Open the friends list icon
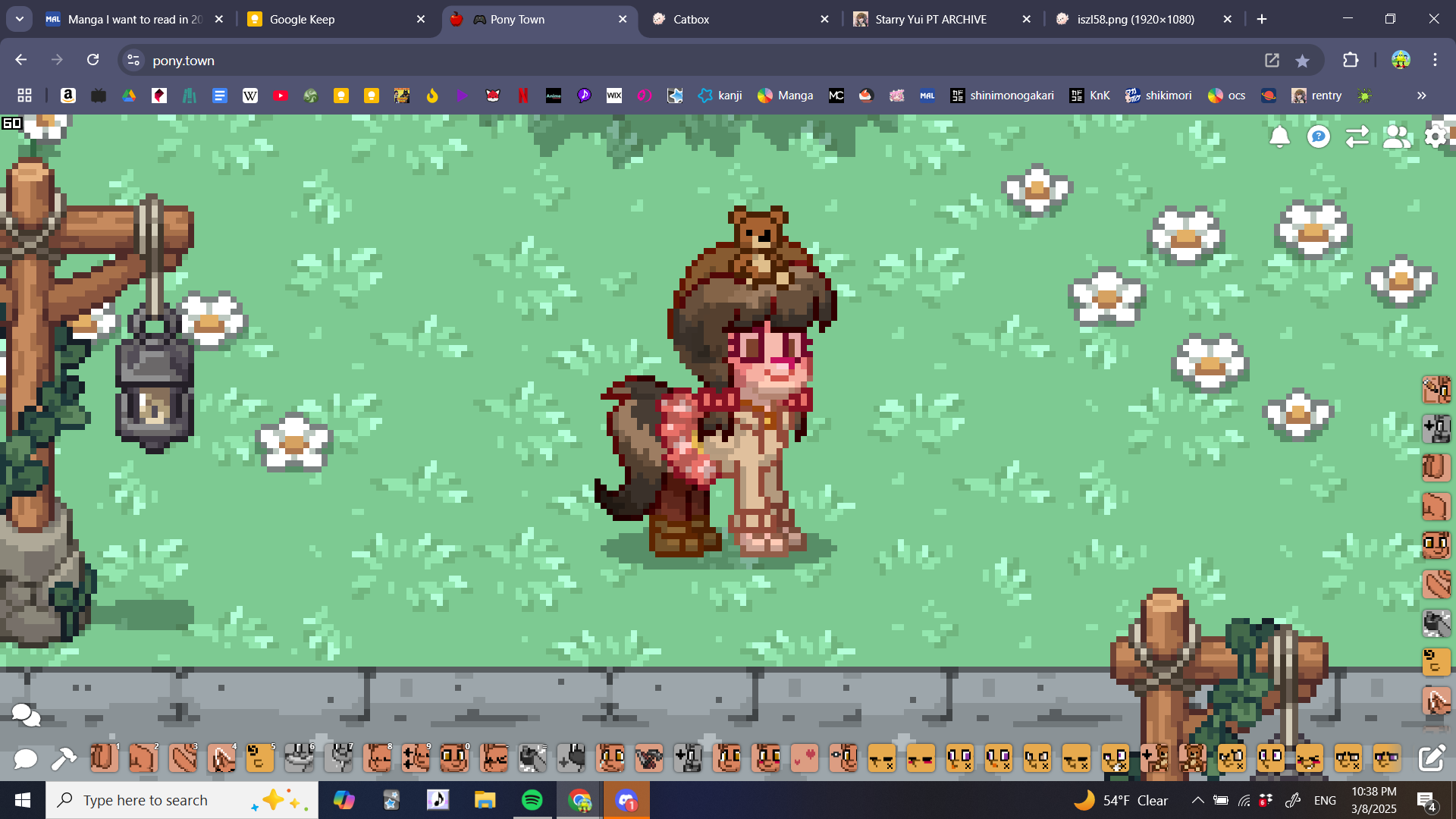This screenshot has width=1456, height=819. [1396, 136]
